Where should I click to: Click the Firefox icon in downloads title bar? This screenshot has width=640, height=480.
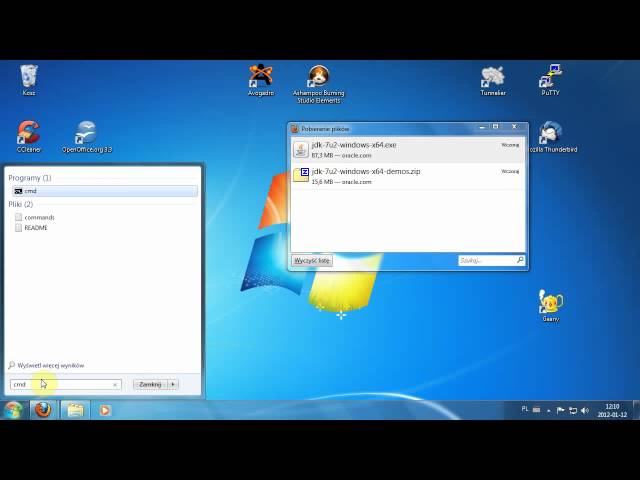295,129
